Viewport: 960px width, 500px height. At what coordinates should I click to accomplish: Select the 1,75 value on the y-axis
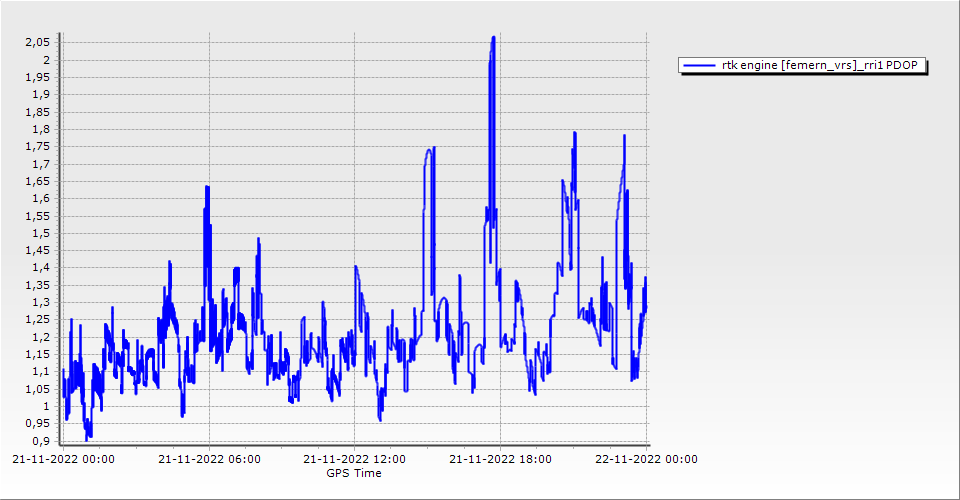37,147
